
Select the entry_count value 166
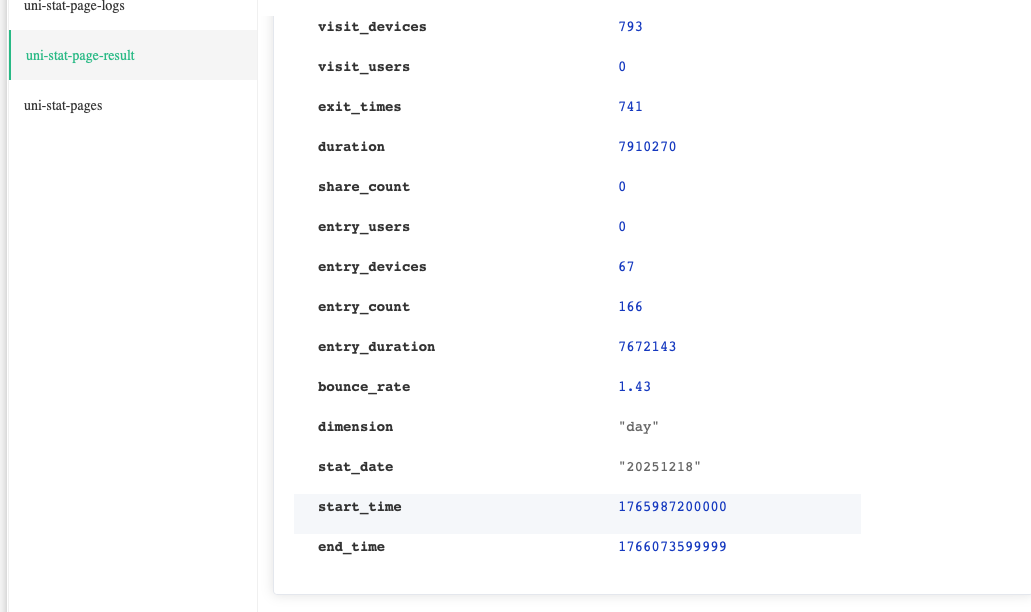tap(630, 307)
